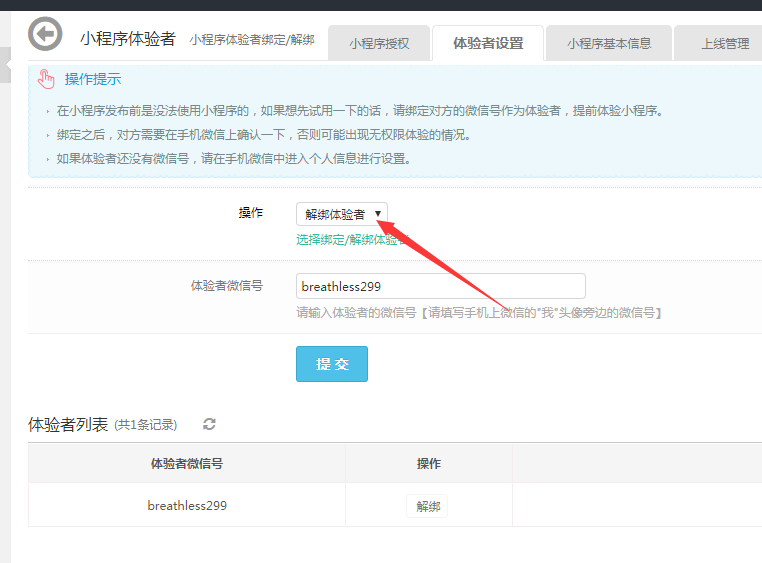Click 解绑 for breathless299 in the list
The width and height of the screenshot is (762, 563).
point(428,506)
